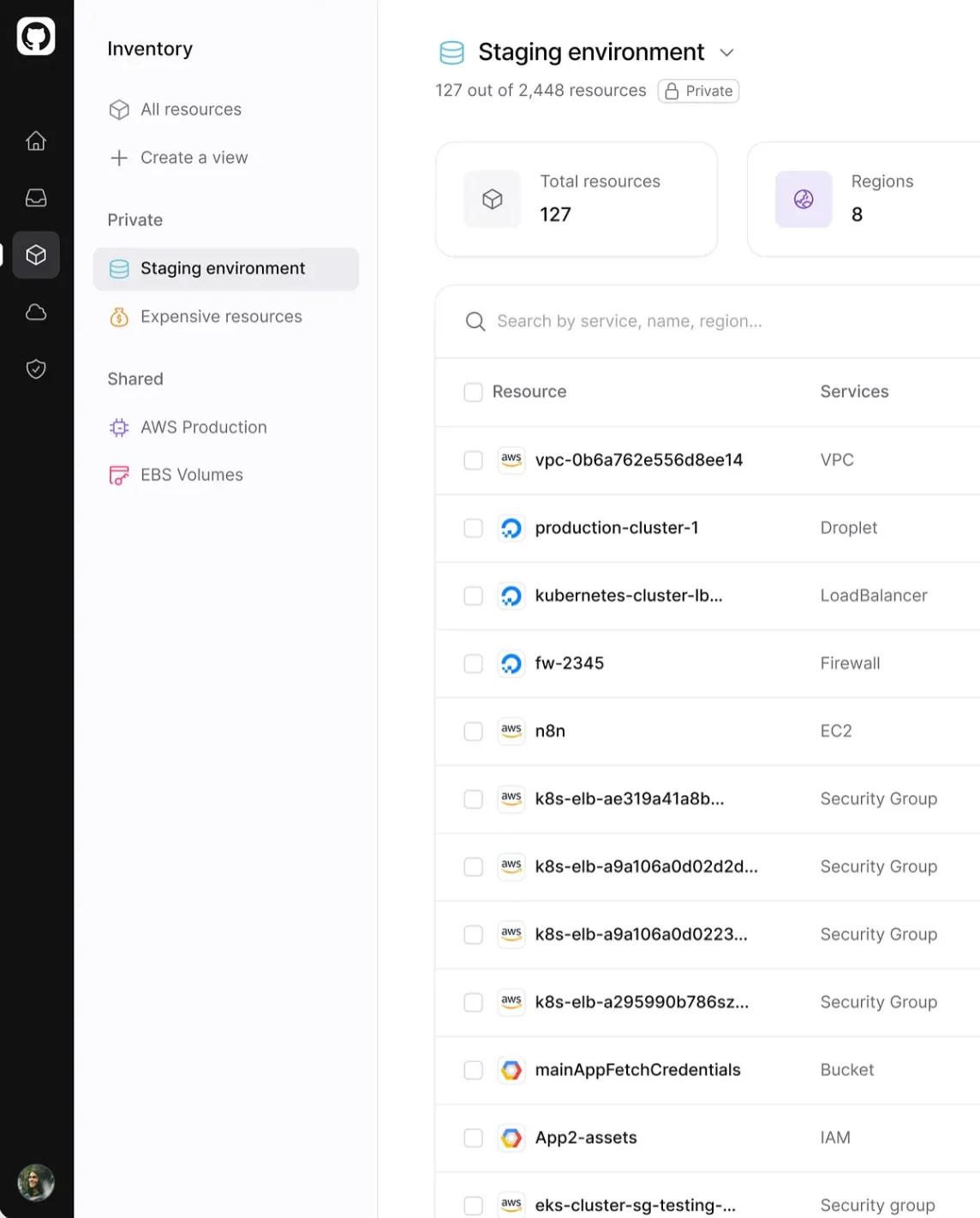This screenshot has width=980, height=1218.
Task: Check the n8n row checkbox
Action: pos(473,731)
